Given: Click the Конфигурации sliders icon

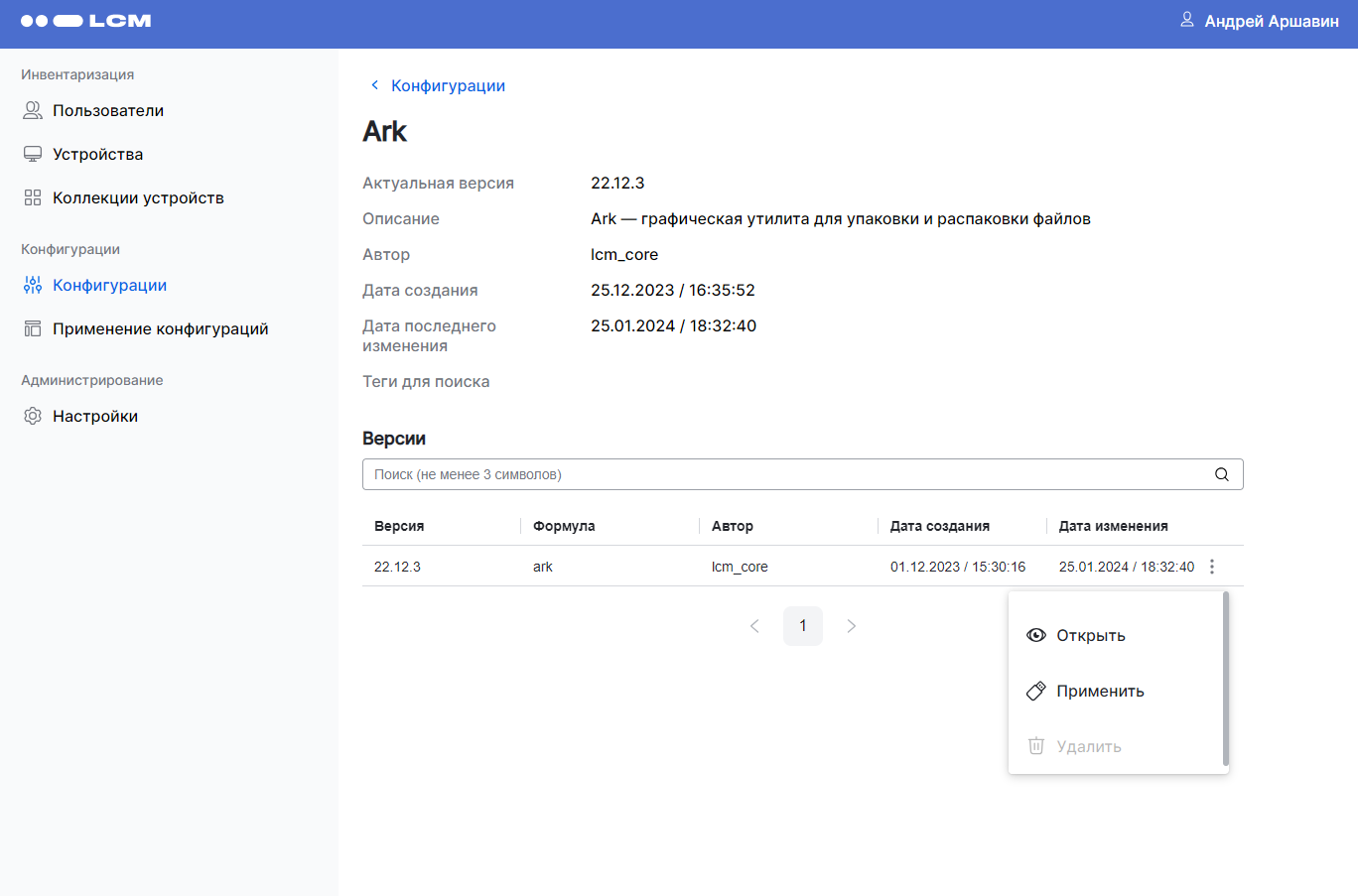Looking at the screenshot, I should coord(33,285).
